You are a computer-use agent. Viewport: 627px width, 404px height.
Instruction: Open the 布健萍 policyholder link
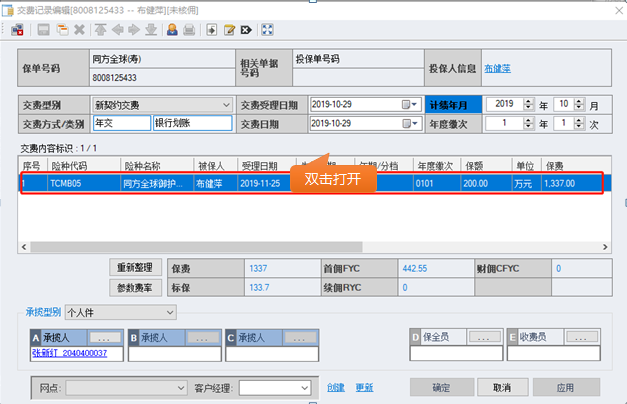(497, 68)
